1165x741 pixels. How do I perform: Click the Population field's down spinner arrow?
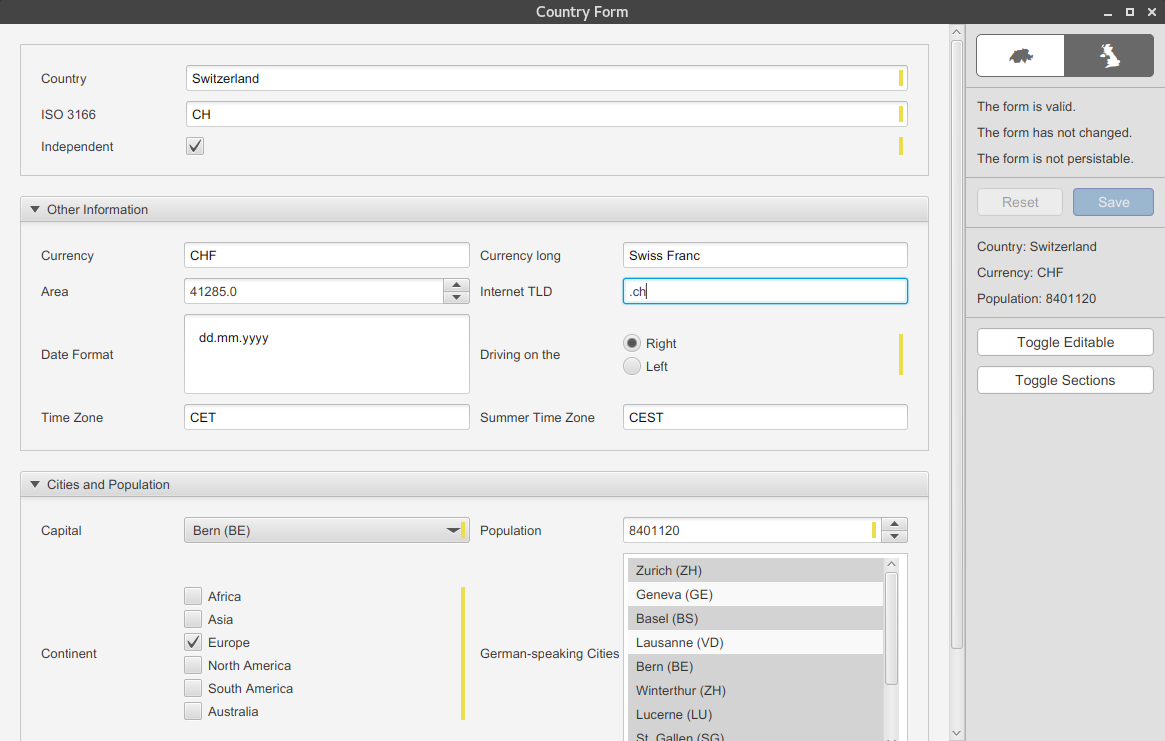point(894,536)
